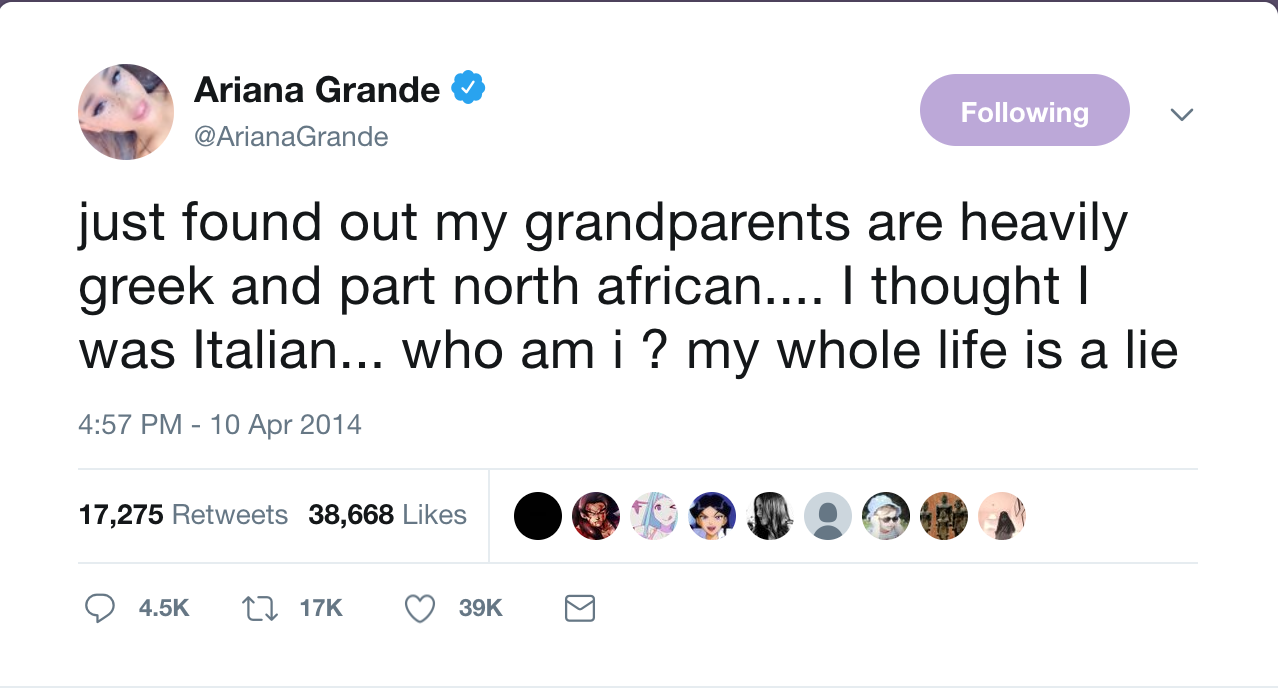Expand the tweet options chevron
Image resolution: width=1278 pixels, height=688 pixels.
[1181, 114]
